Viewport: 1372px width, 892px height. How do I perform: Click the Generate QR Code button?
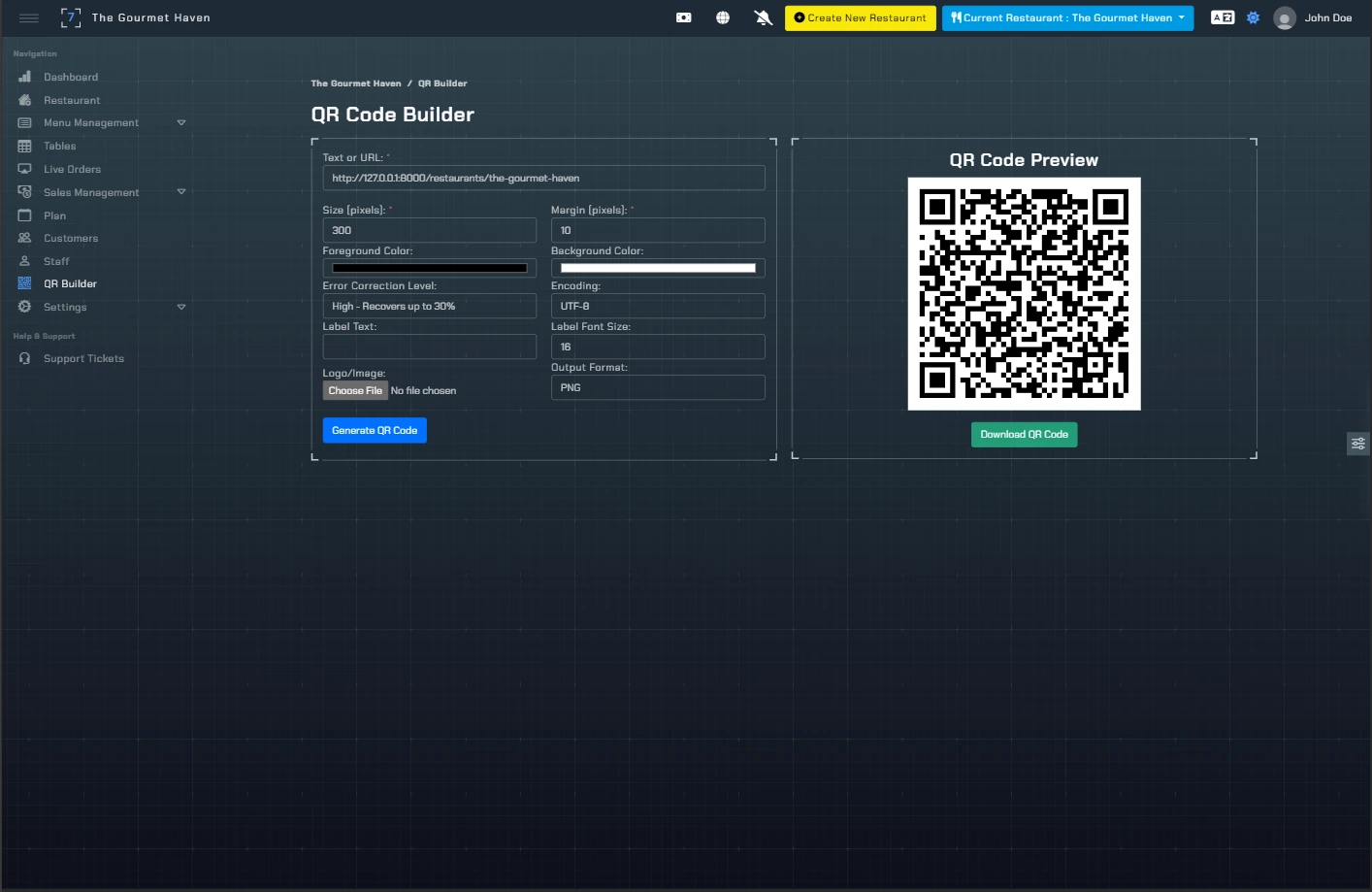[x=375, y=430]
